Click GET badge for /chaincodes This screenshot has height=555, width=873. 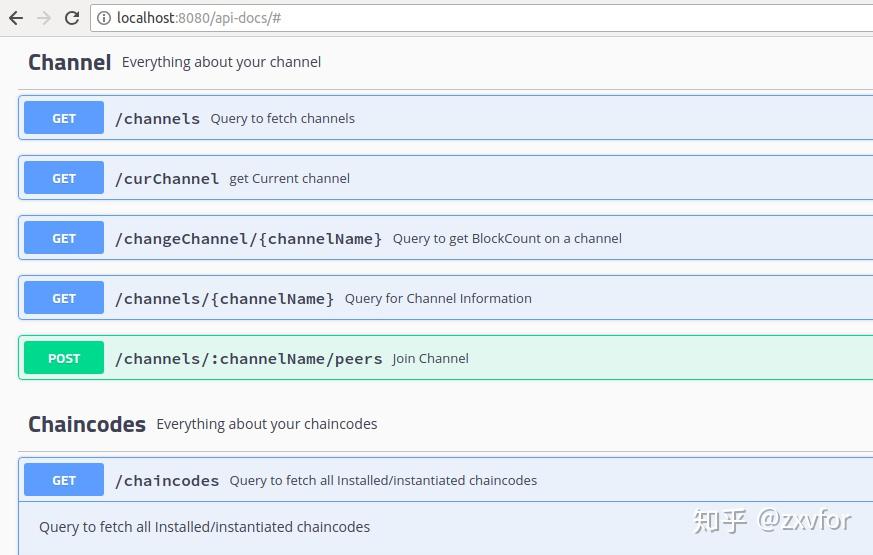point(64,480)
